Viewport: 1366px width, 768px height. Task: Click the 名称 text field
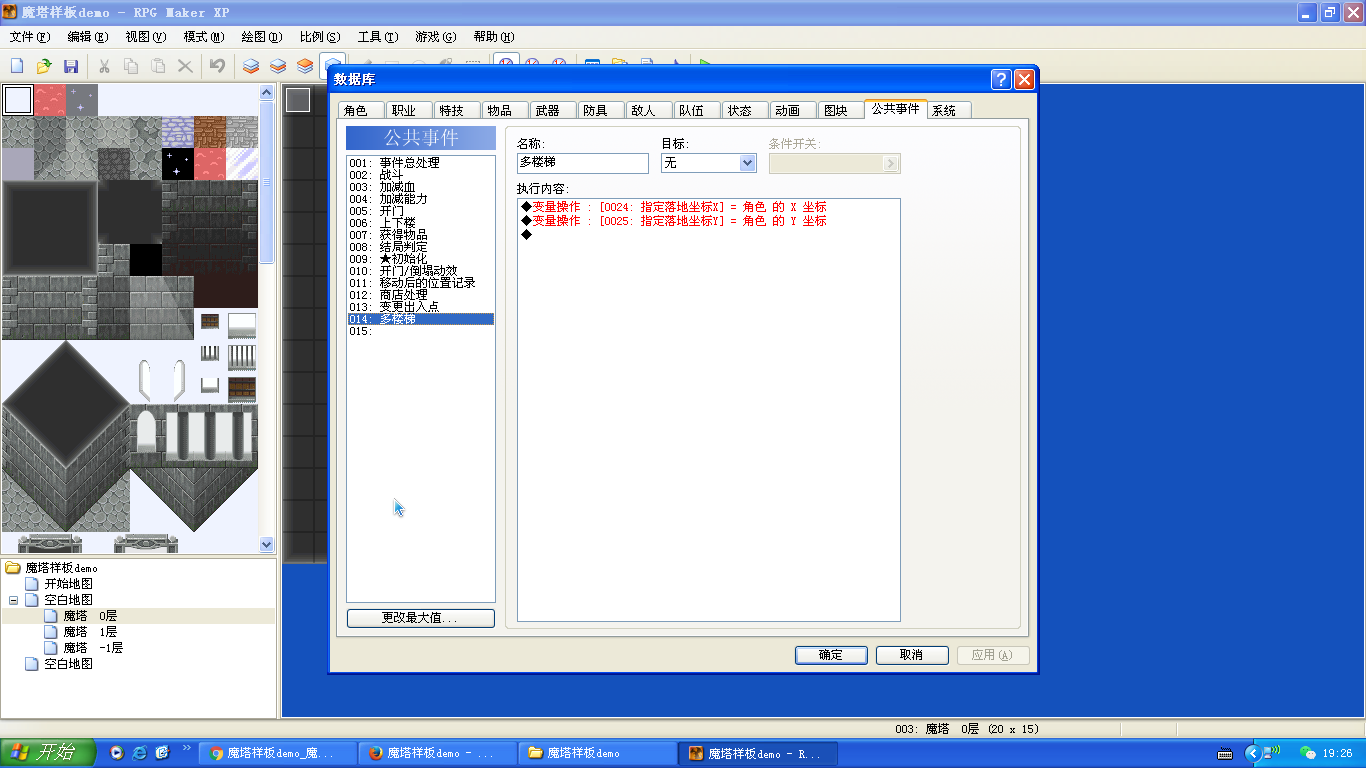[582, 163]
